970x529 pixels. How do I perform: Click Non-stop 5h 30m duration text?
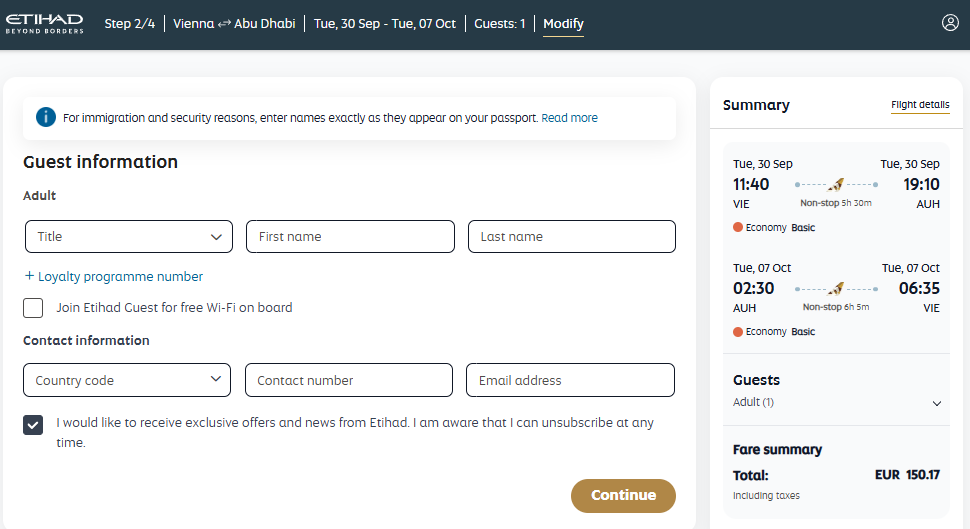836,203
